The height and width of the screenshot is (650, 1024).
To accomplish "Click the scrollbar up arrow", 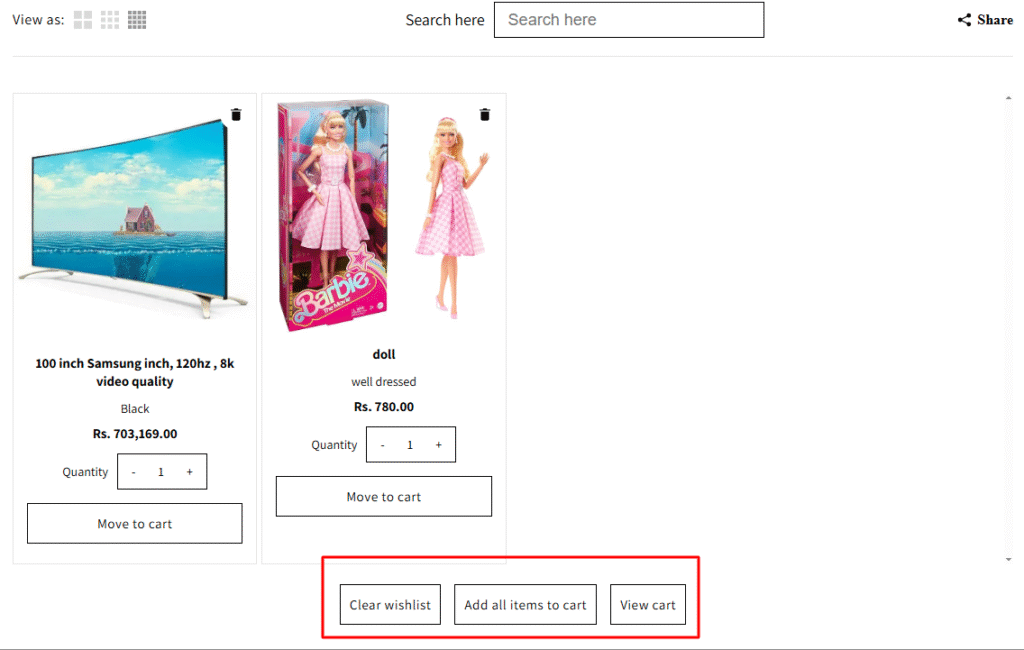I will [x=1009, y=98].
